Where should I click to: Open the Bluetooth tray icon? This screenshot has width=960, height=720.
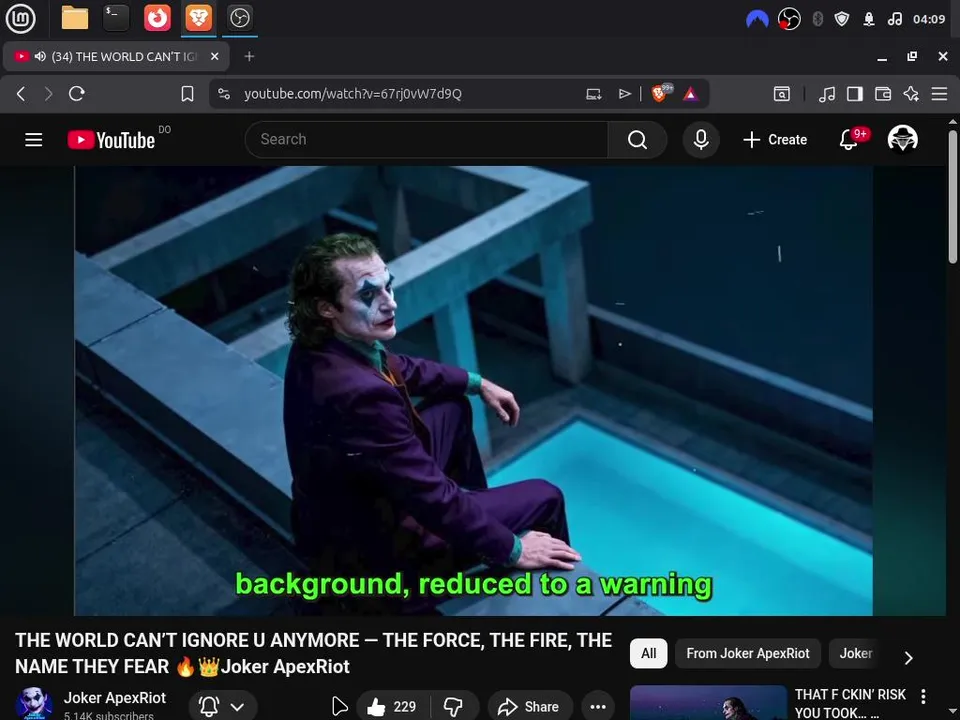(x=817, y=20)
